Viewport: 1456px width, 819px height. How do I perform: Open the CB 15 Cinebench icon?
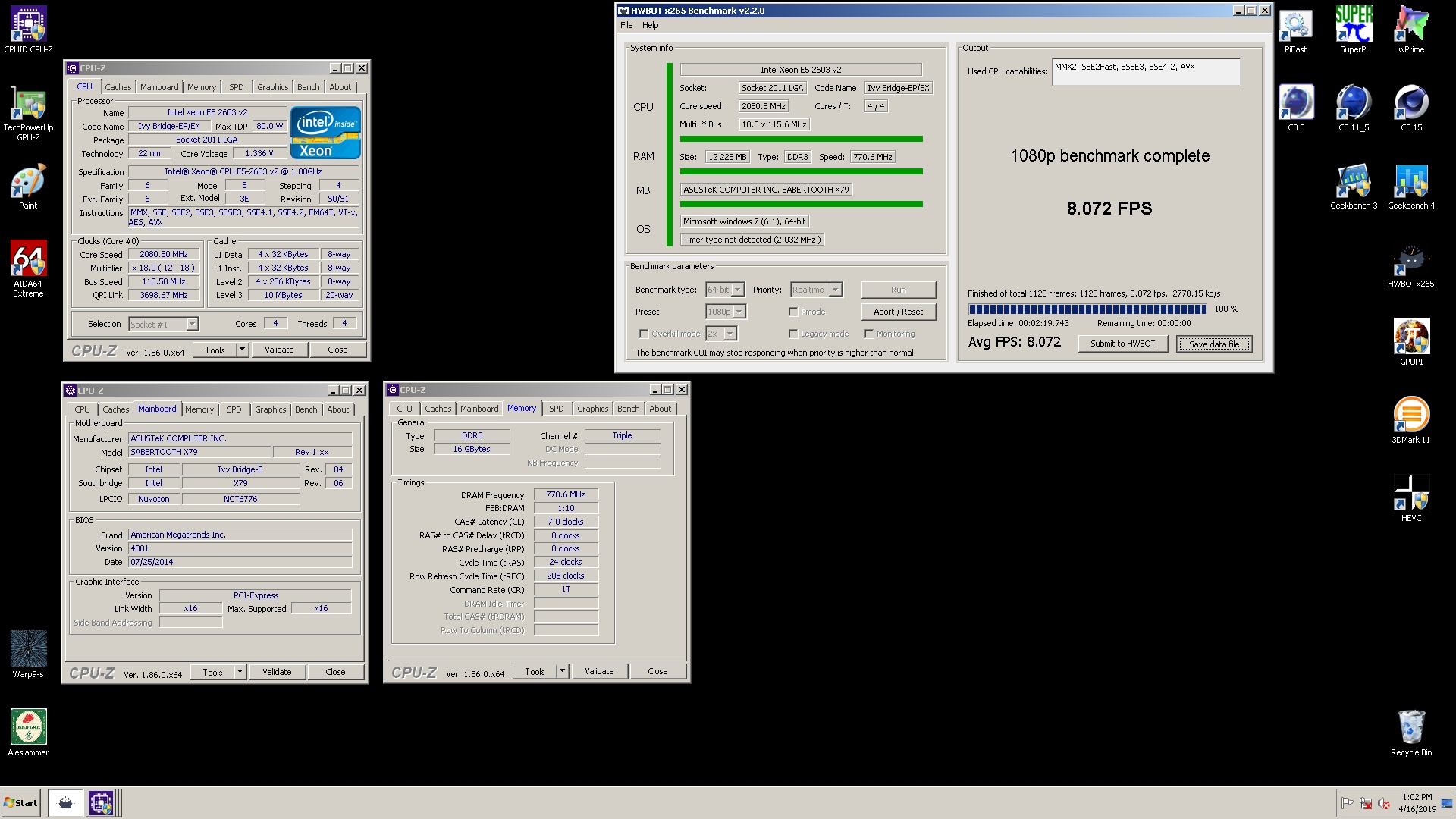tap(1411, 108)
